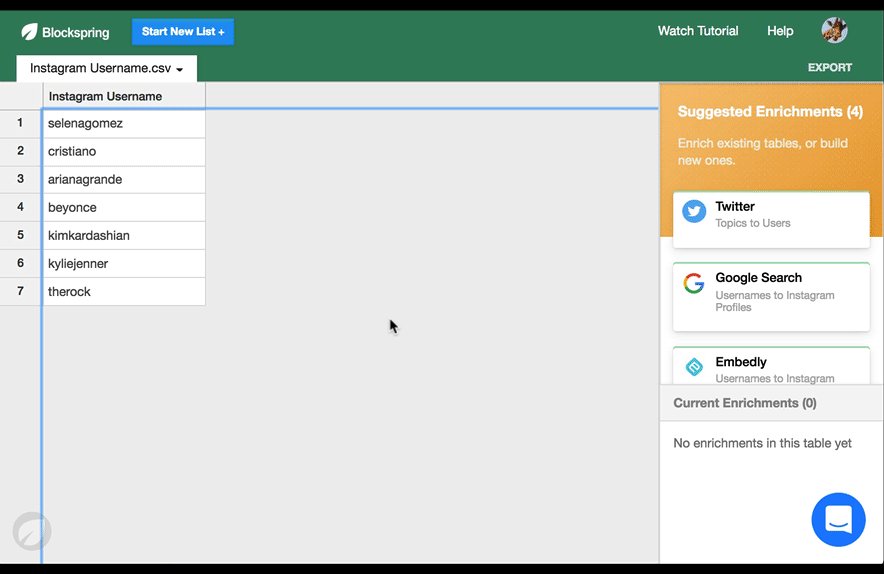Click the Embedly diamond icon
The width and height of the screenshot is (884, 574).
click(694, 367)
